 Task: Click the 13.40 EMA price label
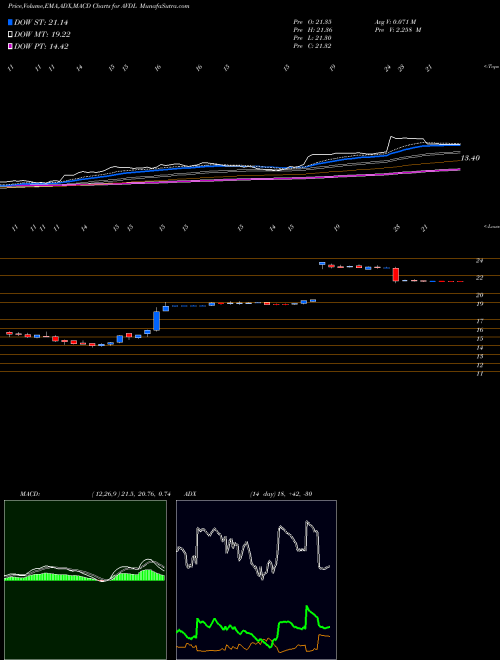470,158
